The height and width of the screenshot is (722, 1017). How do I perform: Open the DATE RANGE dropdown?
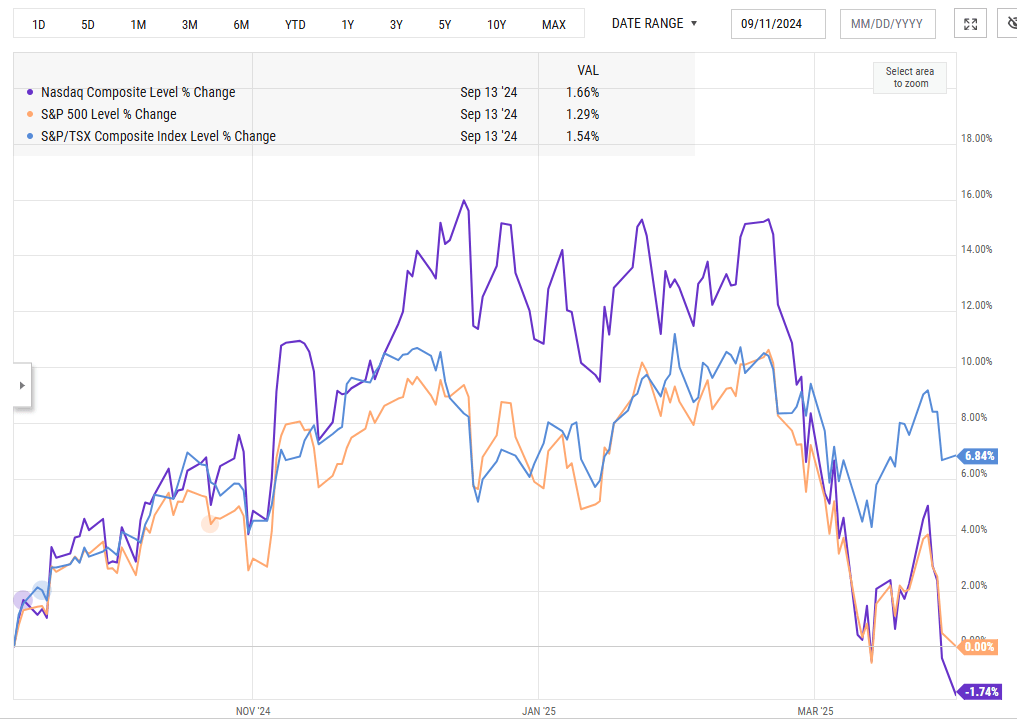coord(655,23)
